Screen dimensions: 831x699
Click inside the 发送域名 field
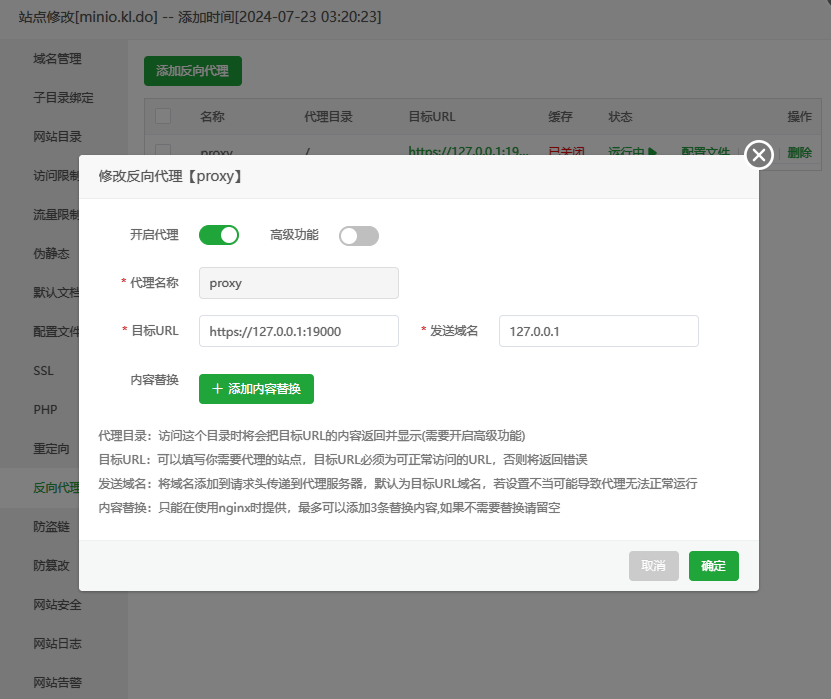point(598,330)
